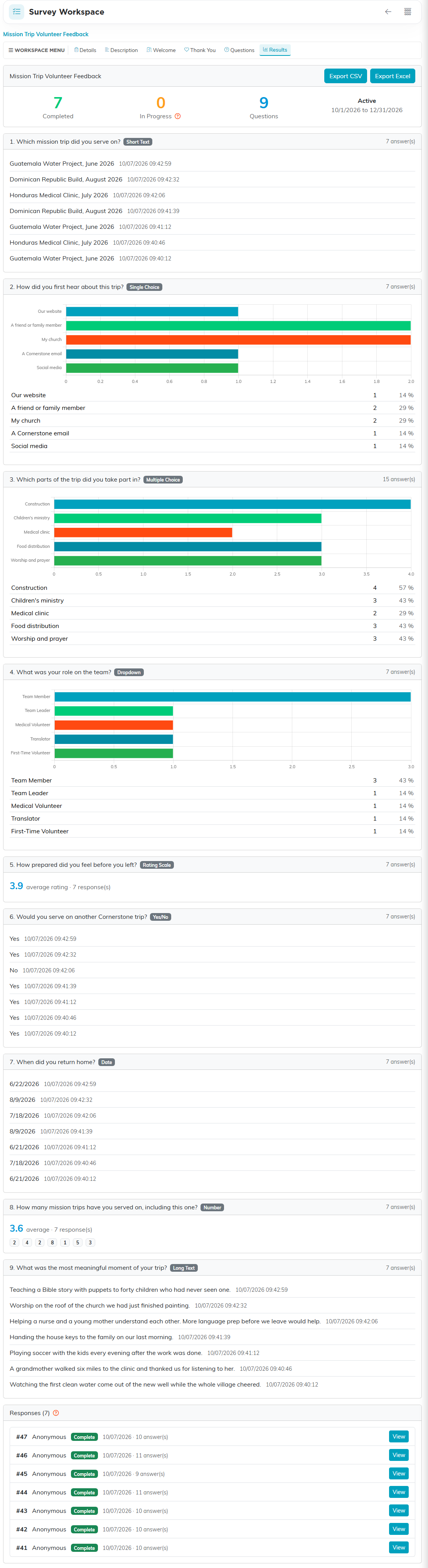Screen dimensions: 428x1568
Task: Select the 'First-Time Volunteer' table row
Action: (x=212, y=831)
